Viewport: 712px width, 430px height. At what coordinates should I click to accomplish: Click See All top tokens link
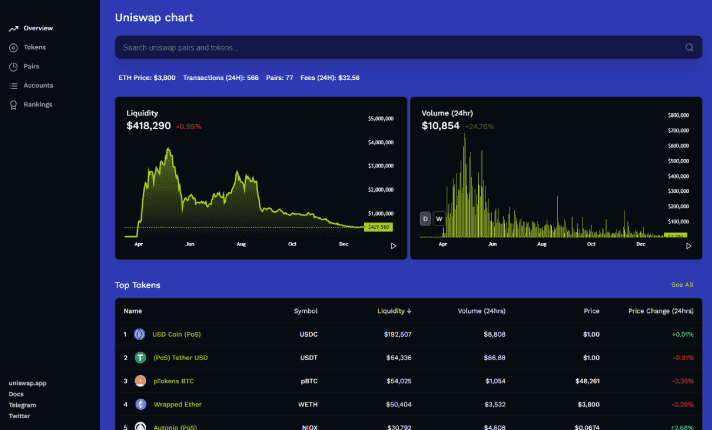coord(682,285)
